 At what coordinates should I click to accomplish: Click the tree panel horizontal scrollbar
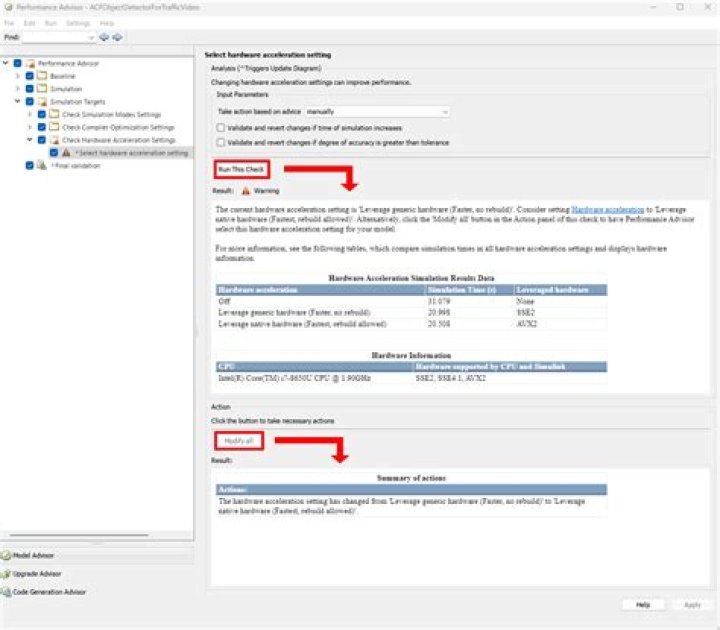click(x=79, y=535)
